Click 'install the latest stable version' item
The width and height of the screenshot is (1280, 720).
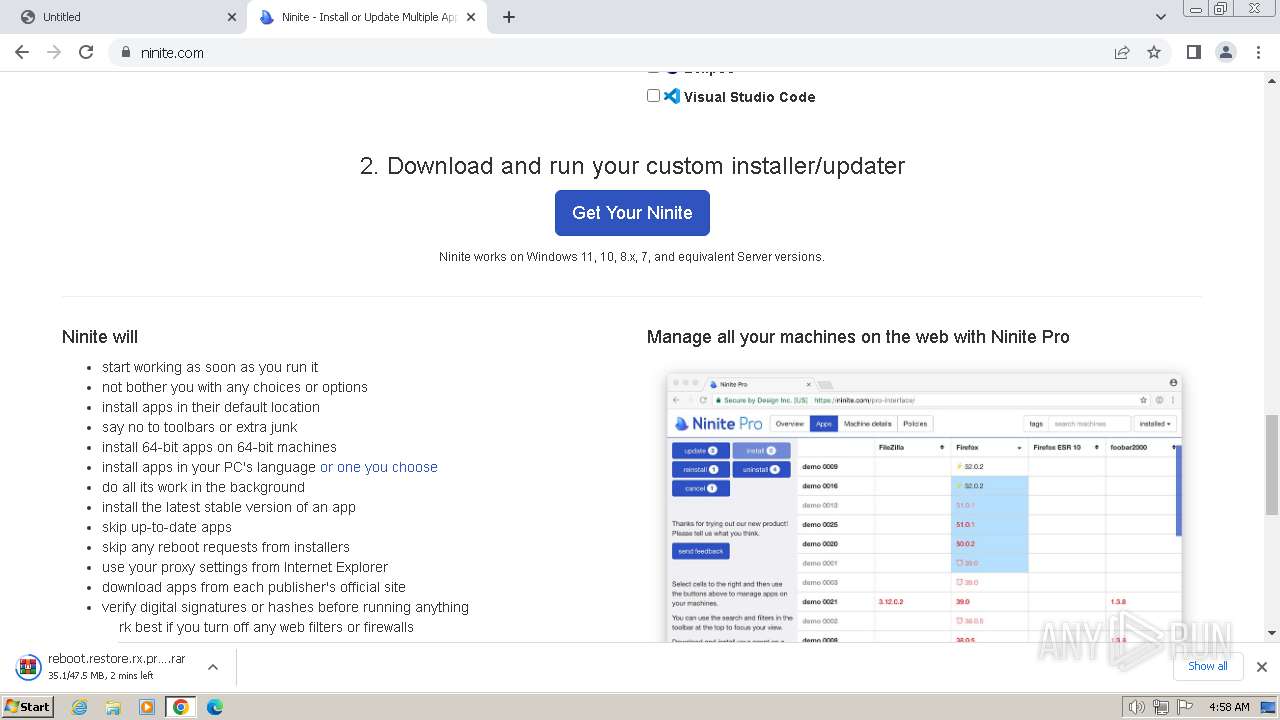(x=229, y=507)
